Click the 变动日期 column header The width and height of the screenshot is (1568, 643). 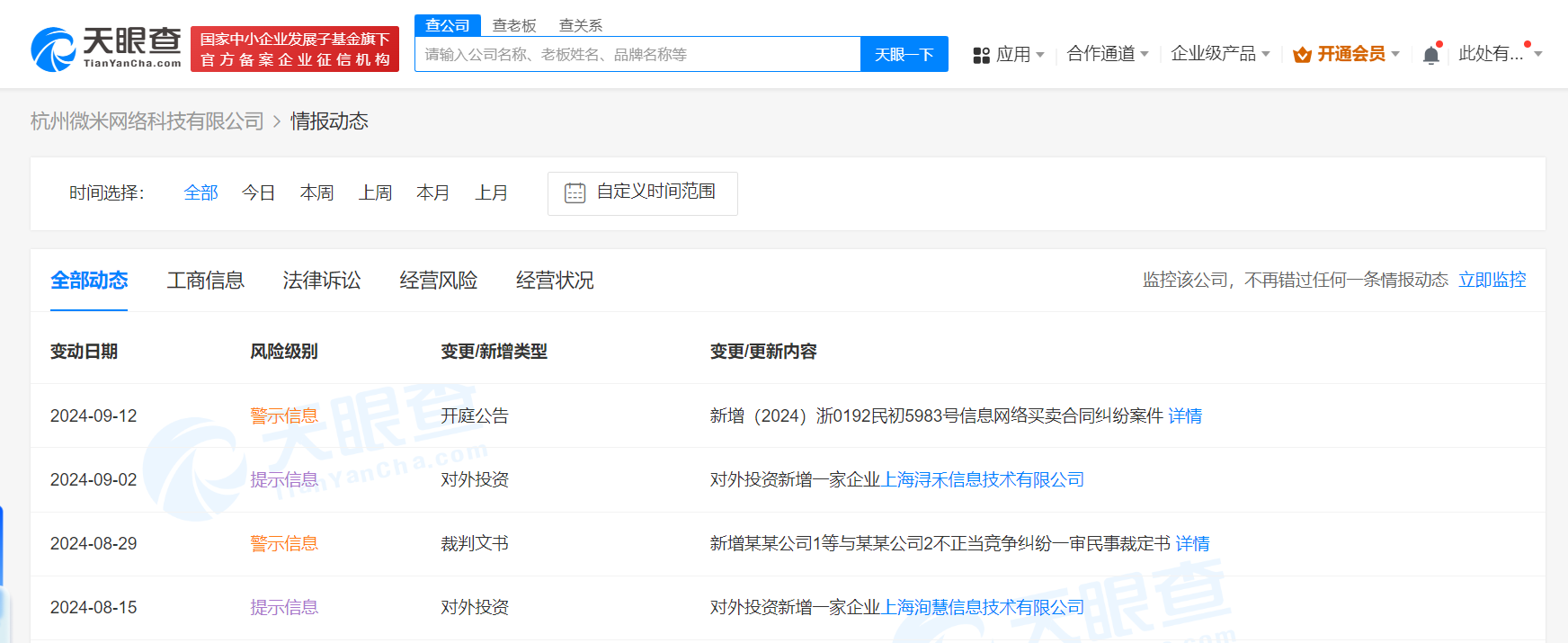[x=84, y=352]
